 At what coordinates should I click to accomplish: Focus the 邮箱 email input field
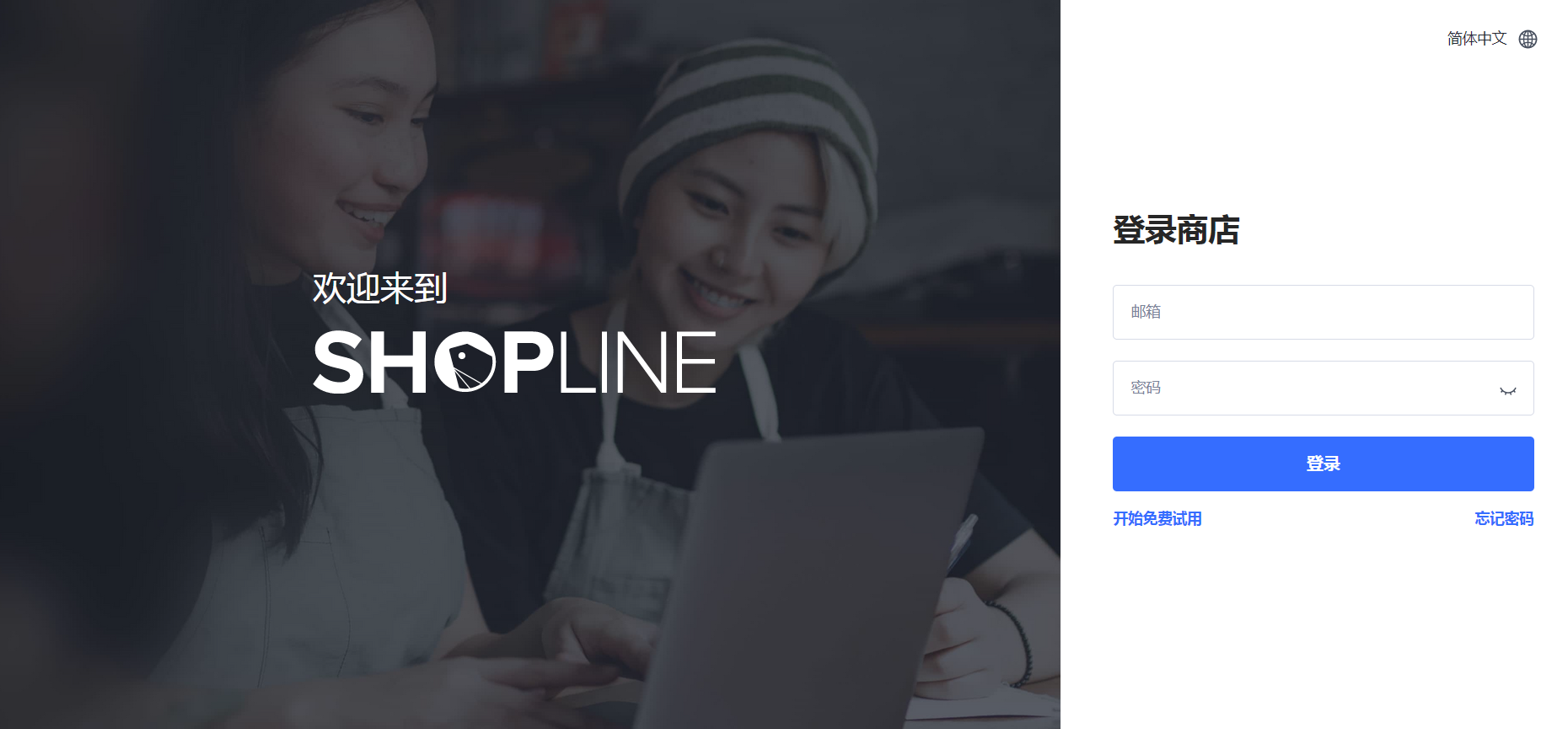(1323, 312)
